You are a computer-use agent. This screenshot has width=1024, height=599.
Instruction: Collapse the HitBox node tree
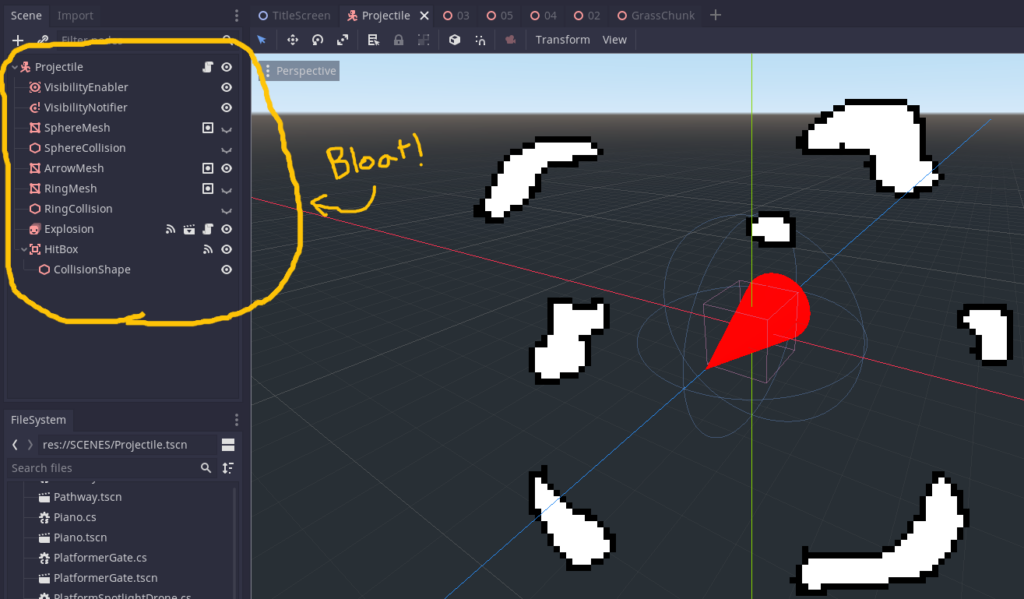tap(23, 249)
